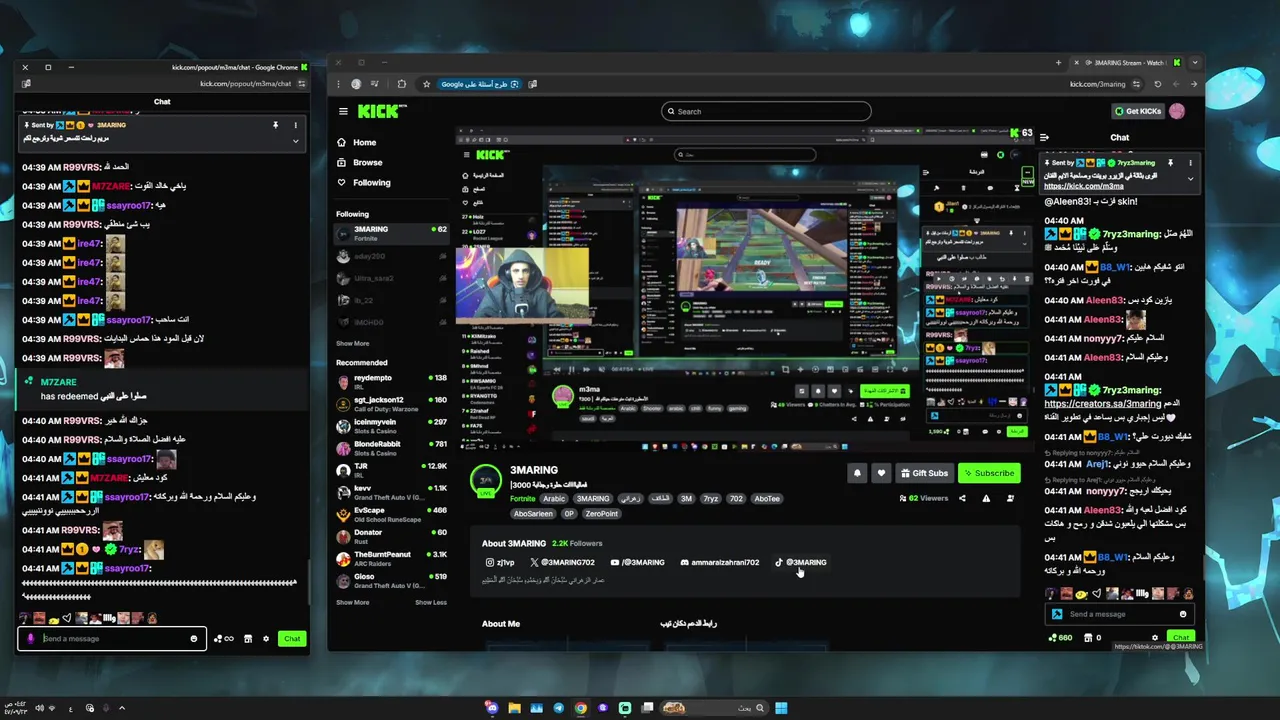This screenshot has width=1280, height=720.
Task: Click the bookmark star in Chrome address bar
Action: (x=426, y=84)
